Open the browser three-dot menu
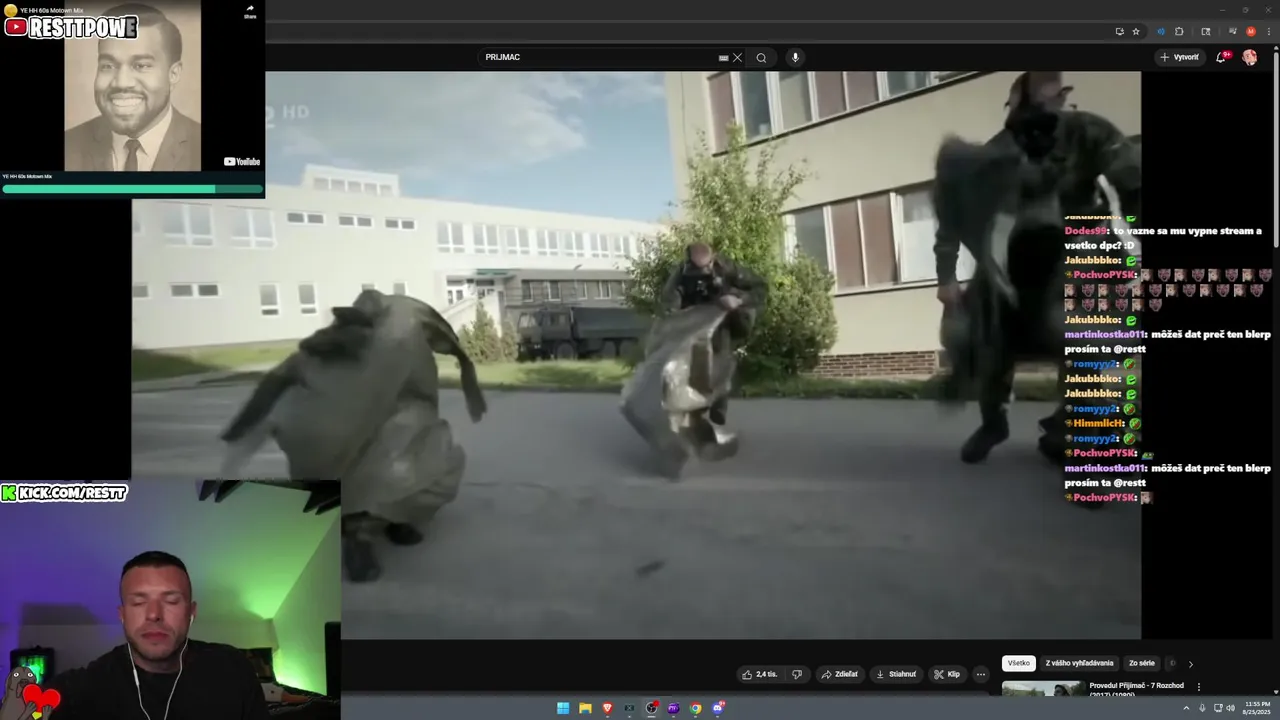This screenshot has height=720, width=1280. coord(1268,31)
